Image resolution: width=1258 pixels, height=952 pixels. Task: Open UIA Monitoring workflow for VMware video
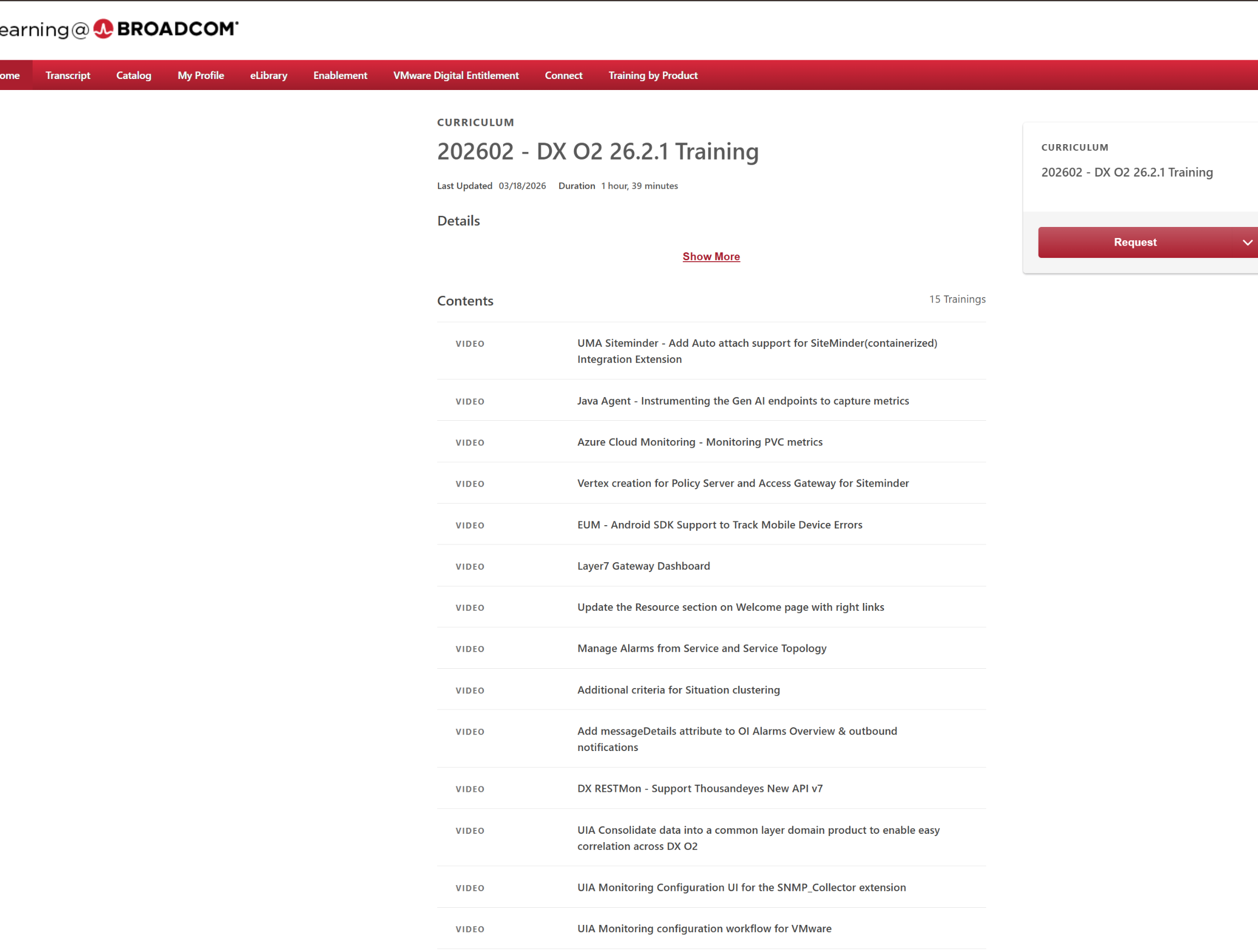704,928
